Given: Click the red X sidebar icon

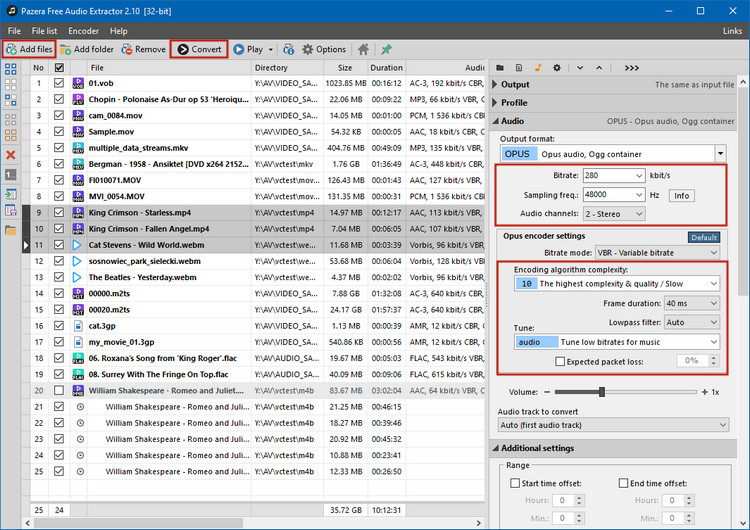Looking at the screenshot, I should (x=11, y=155).
